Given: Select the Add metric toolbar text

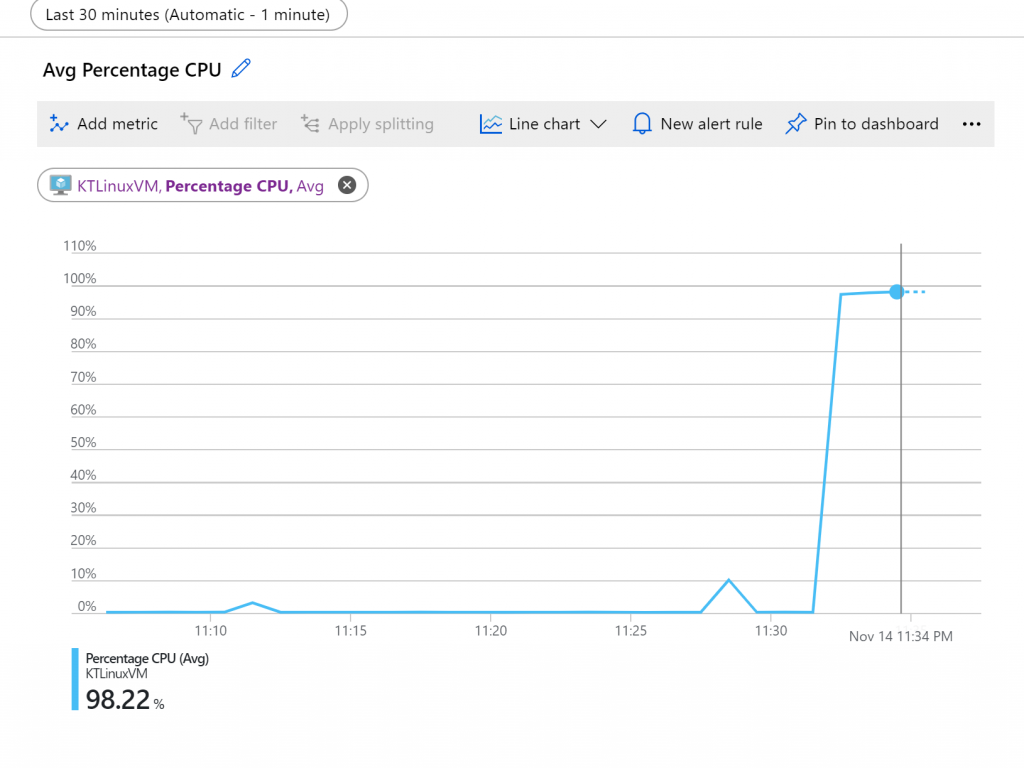Looking at the screenshot, I should click(117, 124).
